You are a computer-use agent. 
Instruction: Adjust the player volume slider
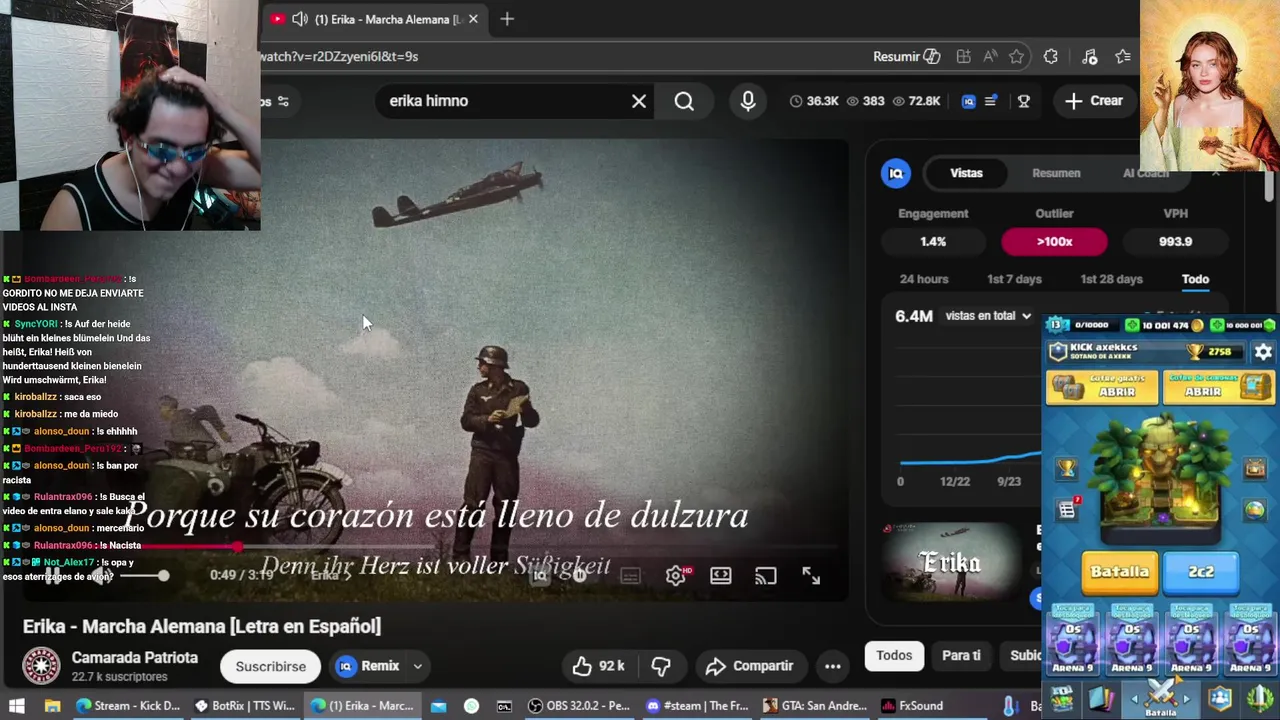click(x=147, y=576)
